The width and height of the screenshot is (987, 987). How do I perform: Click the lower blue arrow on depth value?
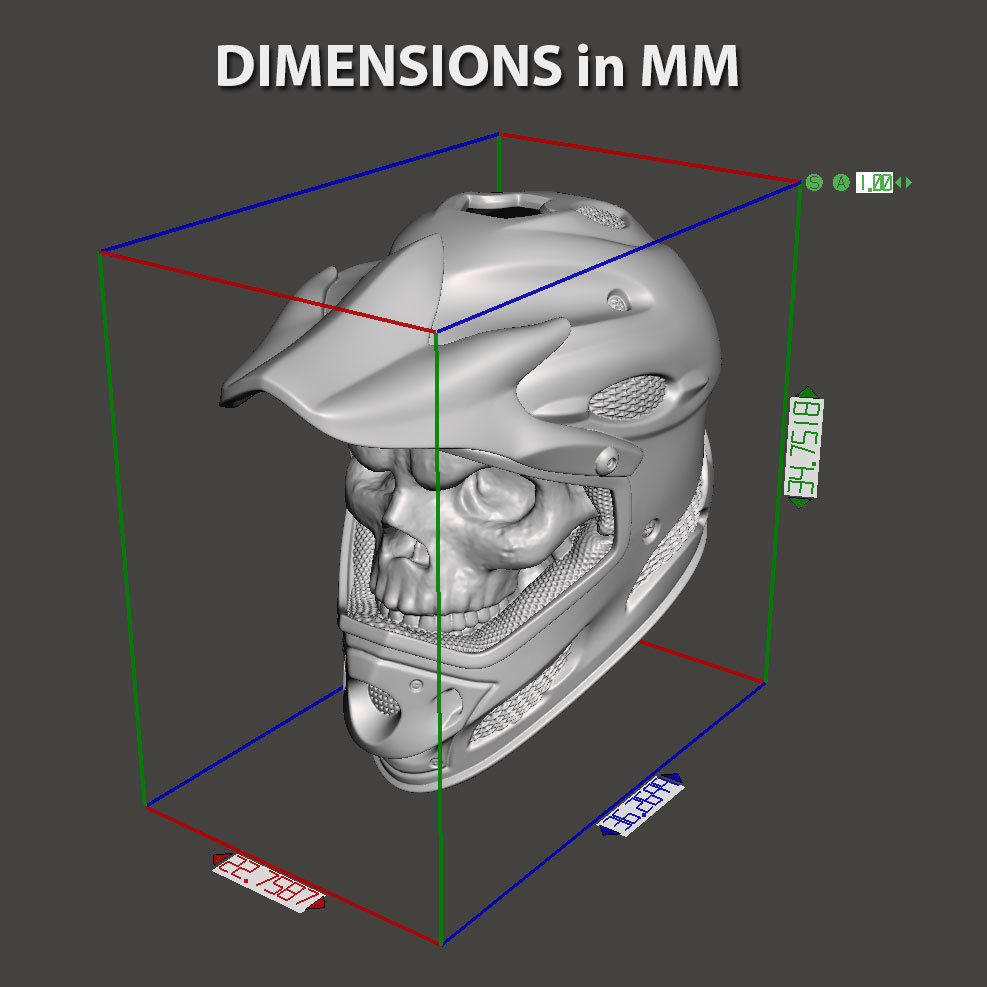(x=608, y=832)
